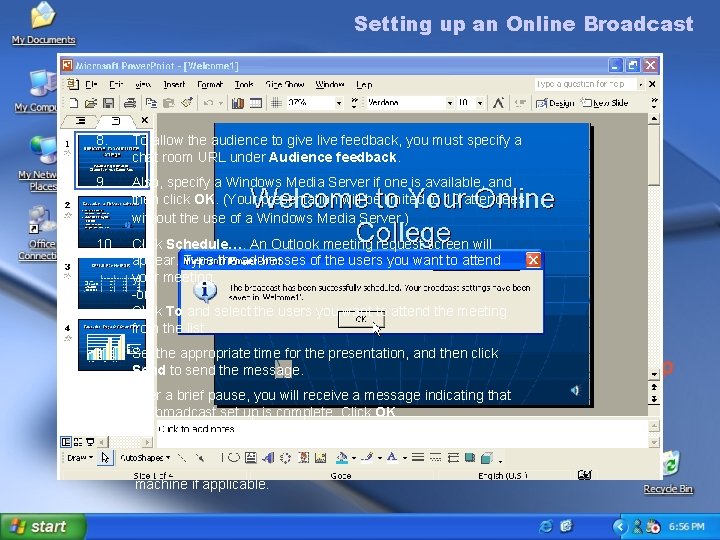Select slide 3 thumbnail

tap(112, 283)
